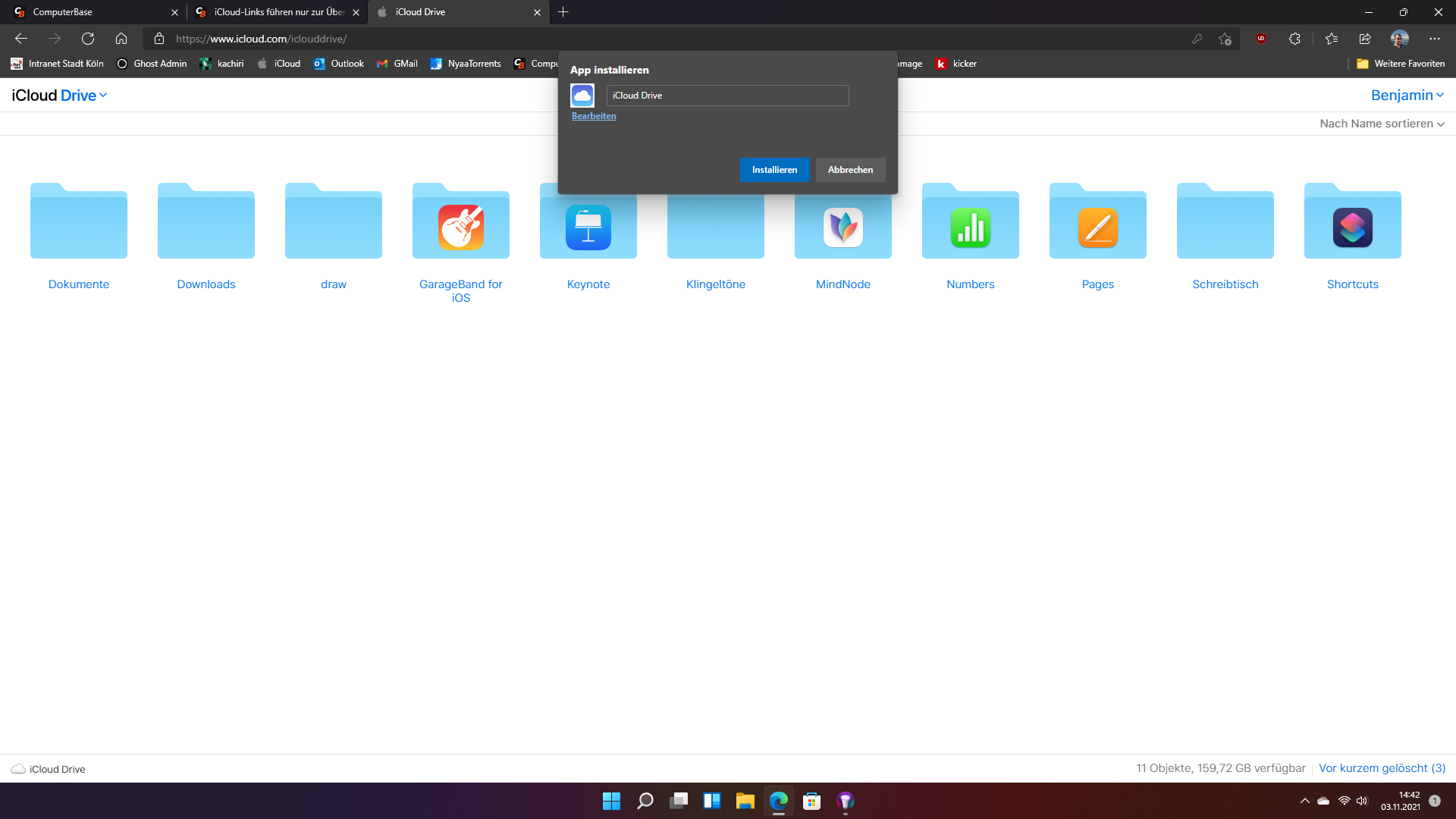Switch to the ComputerBase tab
The height and width of the screenshot is (819, 1456).
click(91, 12)
